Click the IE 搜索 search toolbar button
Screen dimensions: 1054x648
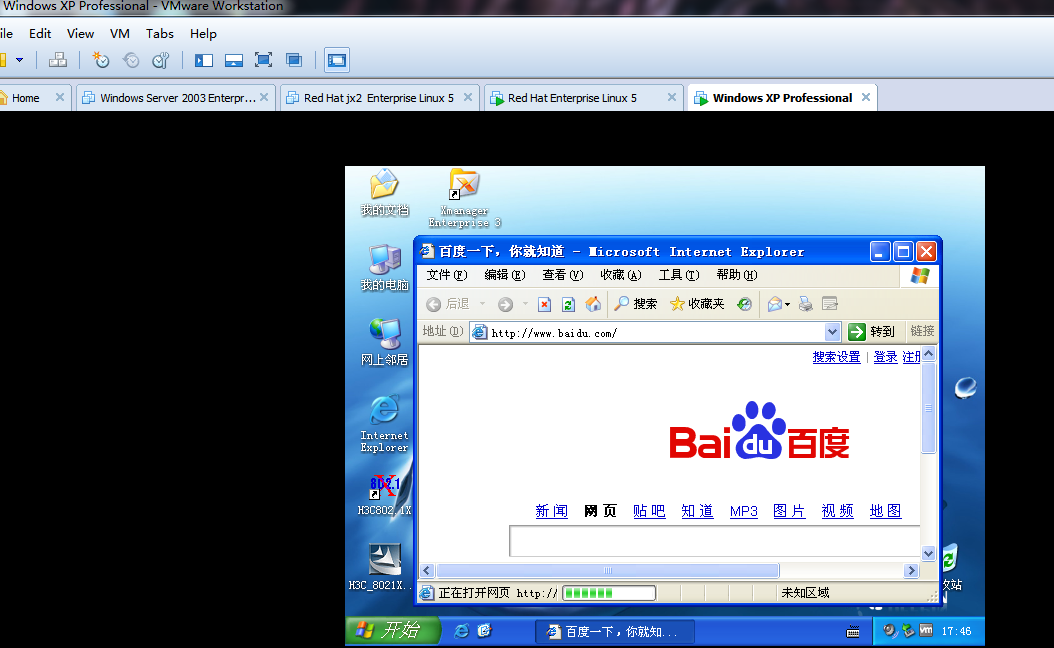pyautogui.click(x=636, y=304)
